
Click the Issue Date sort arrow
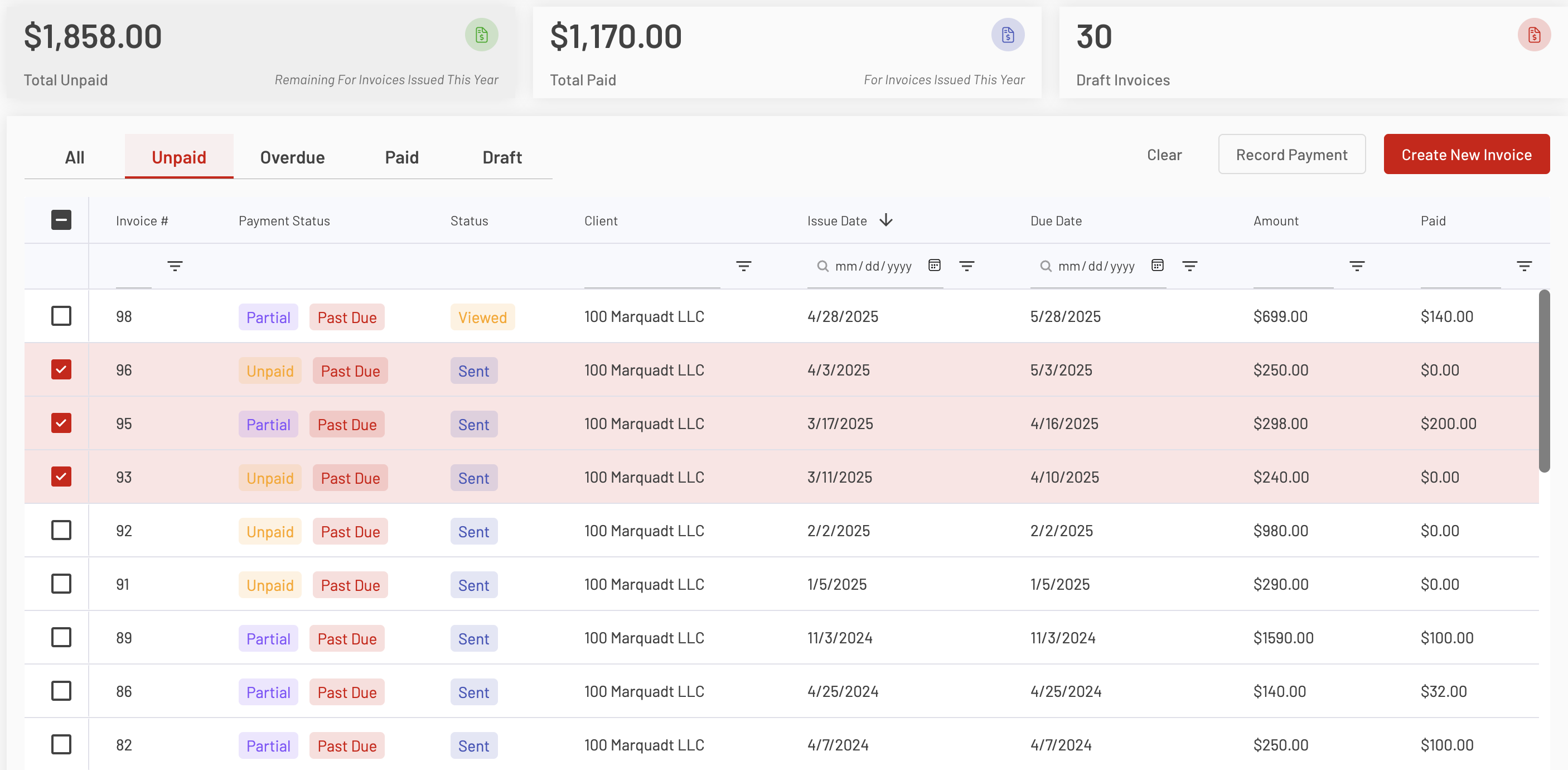click(886, 220)
